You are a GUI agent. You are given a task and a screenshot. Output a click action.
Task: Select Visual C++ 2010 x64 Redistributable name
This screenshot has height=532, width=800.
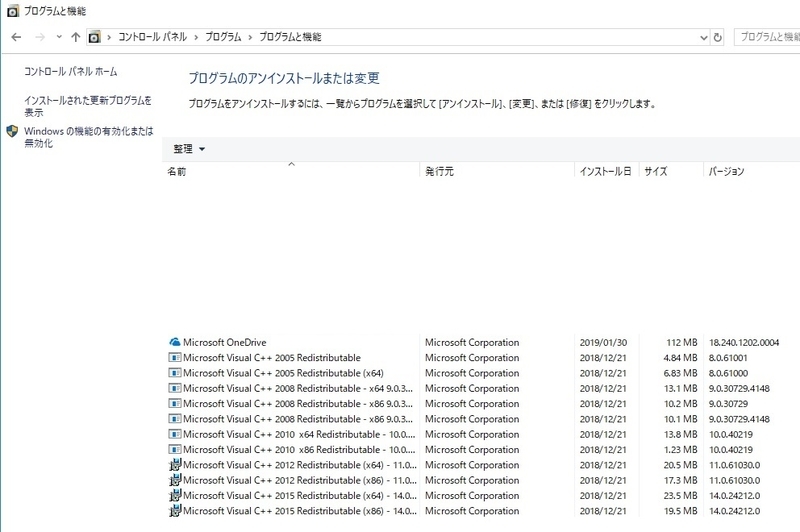click(x=299, y=434)
